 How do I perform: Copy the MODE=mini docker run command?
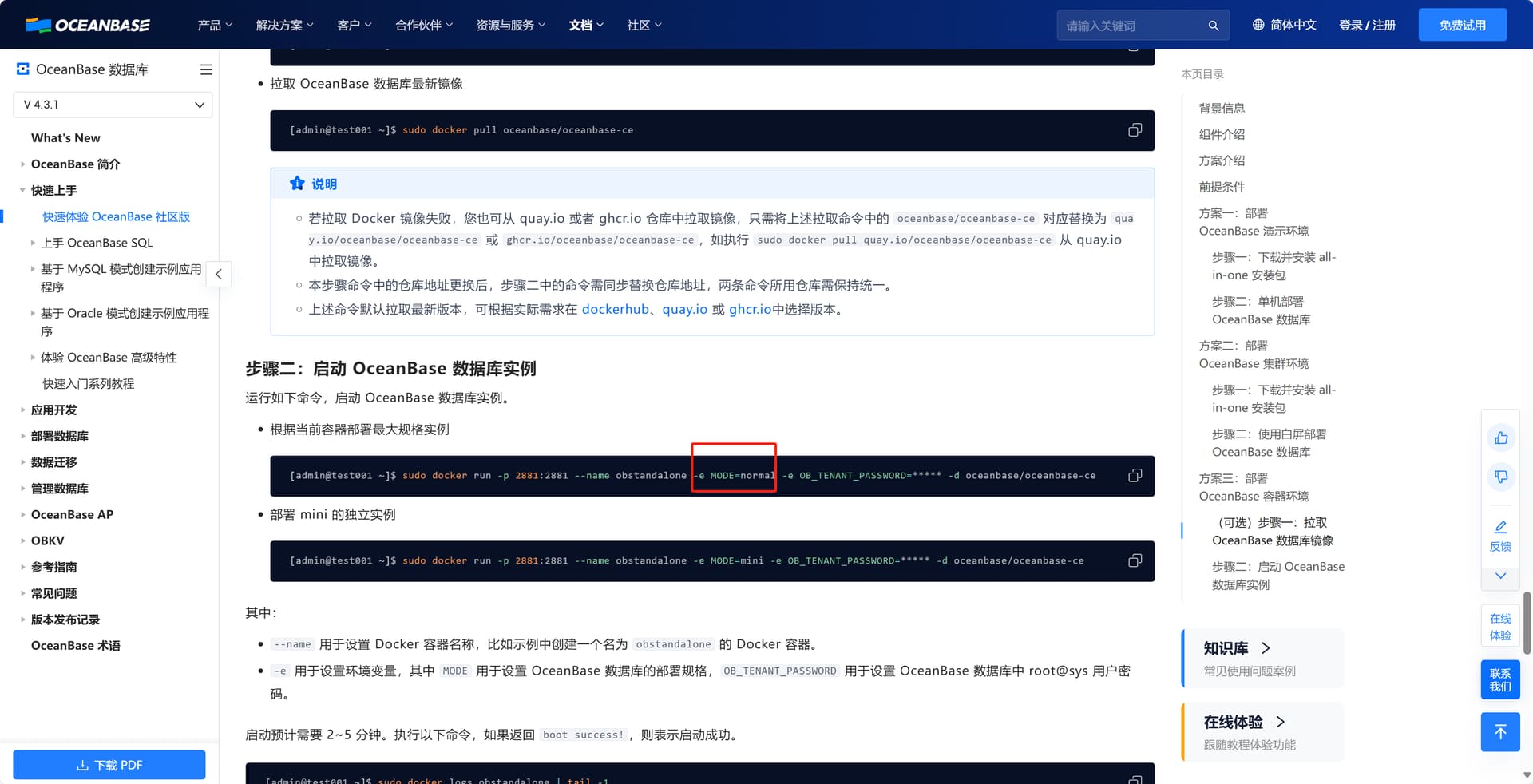pos(1135,560)
